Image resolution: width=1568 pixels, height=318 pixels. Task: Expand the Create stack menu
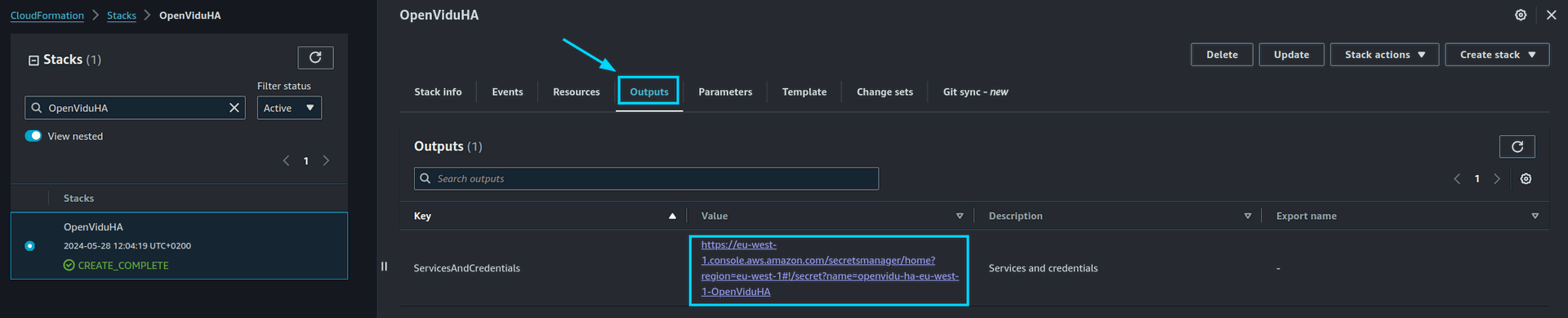tap(1497, 55)
